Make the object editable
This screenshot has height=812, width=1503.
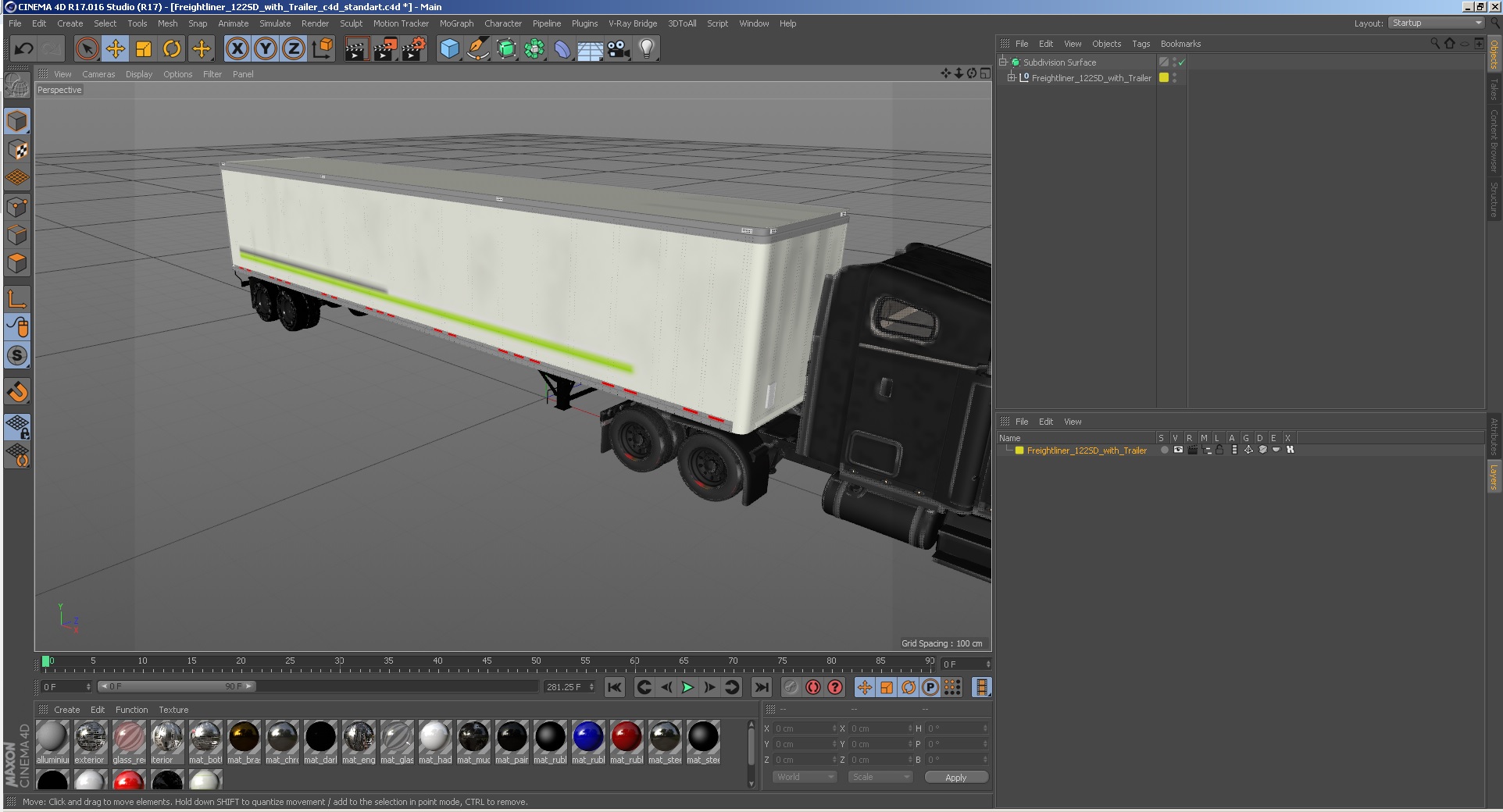coord(17,84)
